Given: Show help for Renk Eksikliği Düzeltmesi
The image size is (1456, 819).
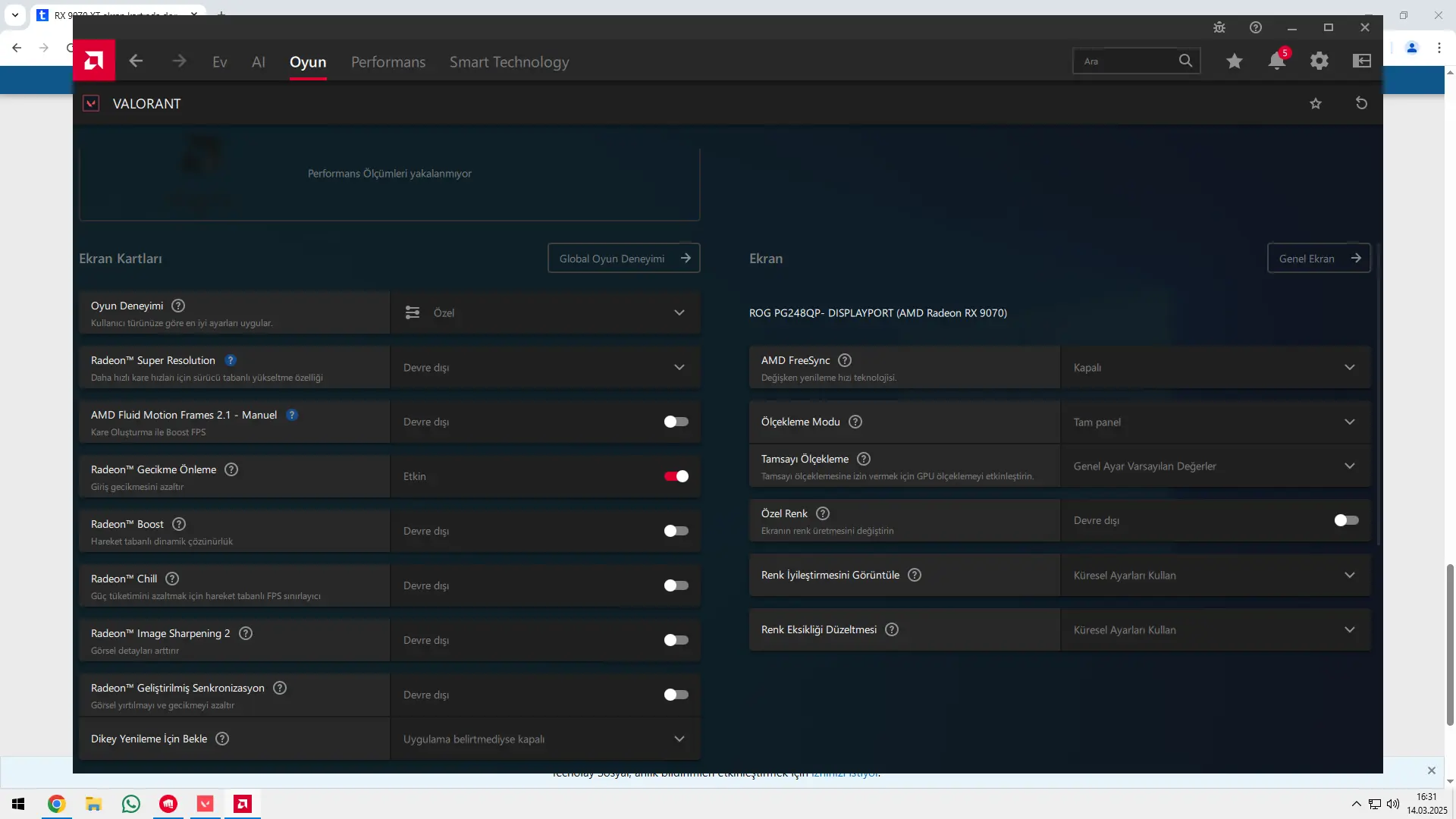Looking at the screenshot, I should pos(892,629).
